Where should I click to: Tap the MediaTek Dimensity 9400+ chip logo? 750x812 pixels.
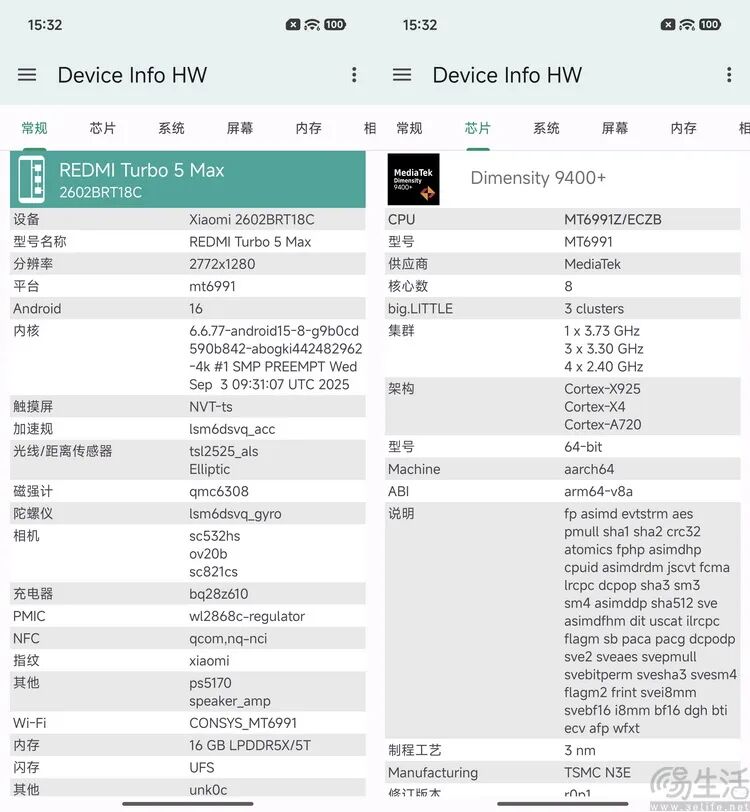click(x=413, y=179)
